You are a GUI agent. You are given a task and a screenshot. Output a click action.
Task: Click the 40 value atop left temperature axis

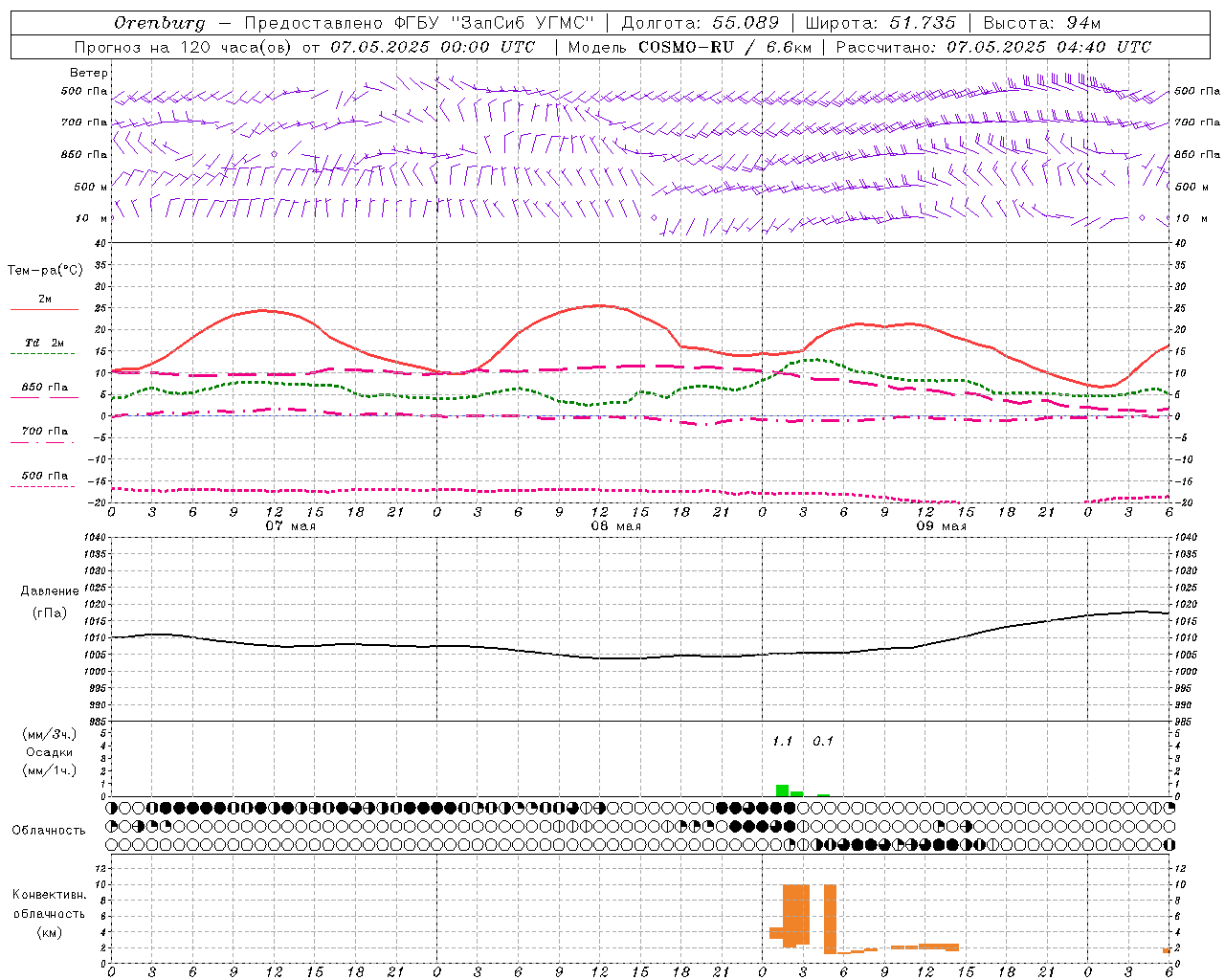100,244
